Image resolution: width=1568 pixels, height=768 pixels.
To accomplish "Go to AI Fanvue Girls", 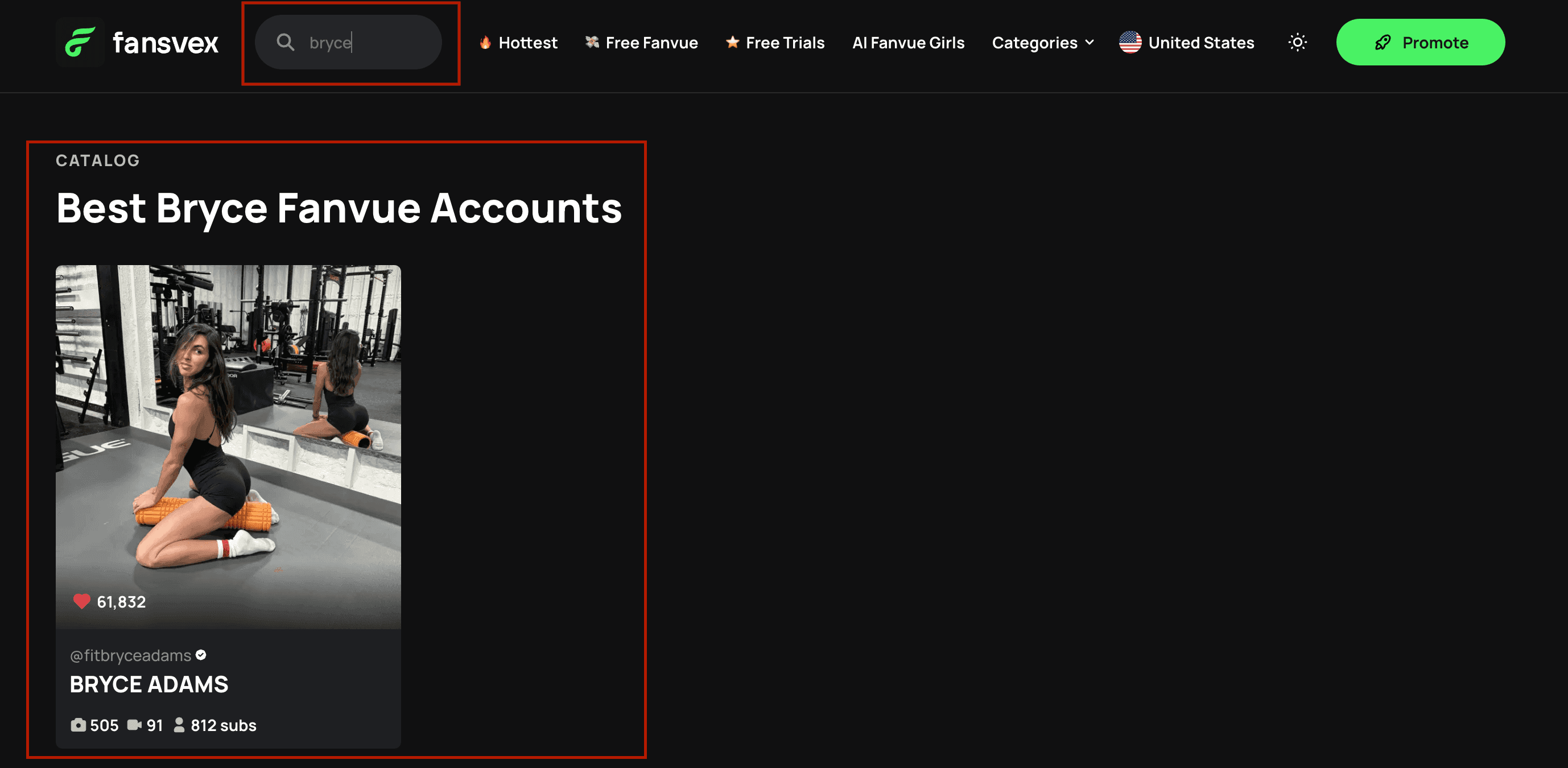I will tap(908, 43).
